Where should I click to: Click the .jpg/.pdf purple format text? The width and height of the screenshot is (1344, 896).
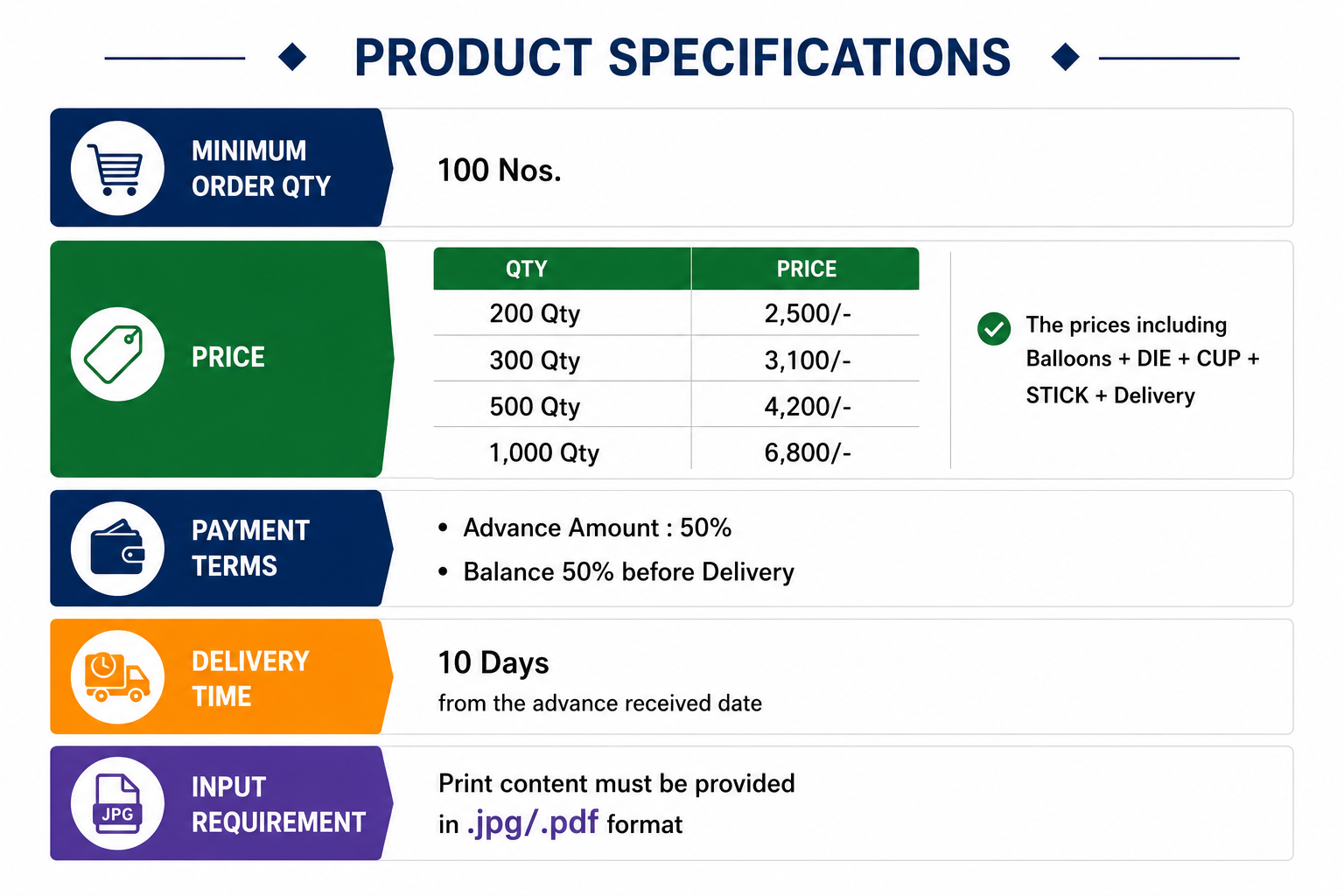(x=532, y=823)
